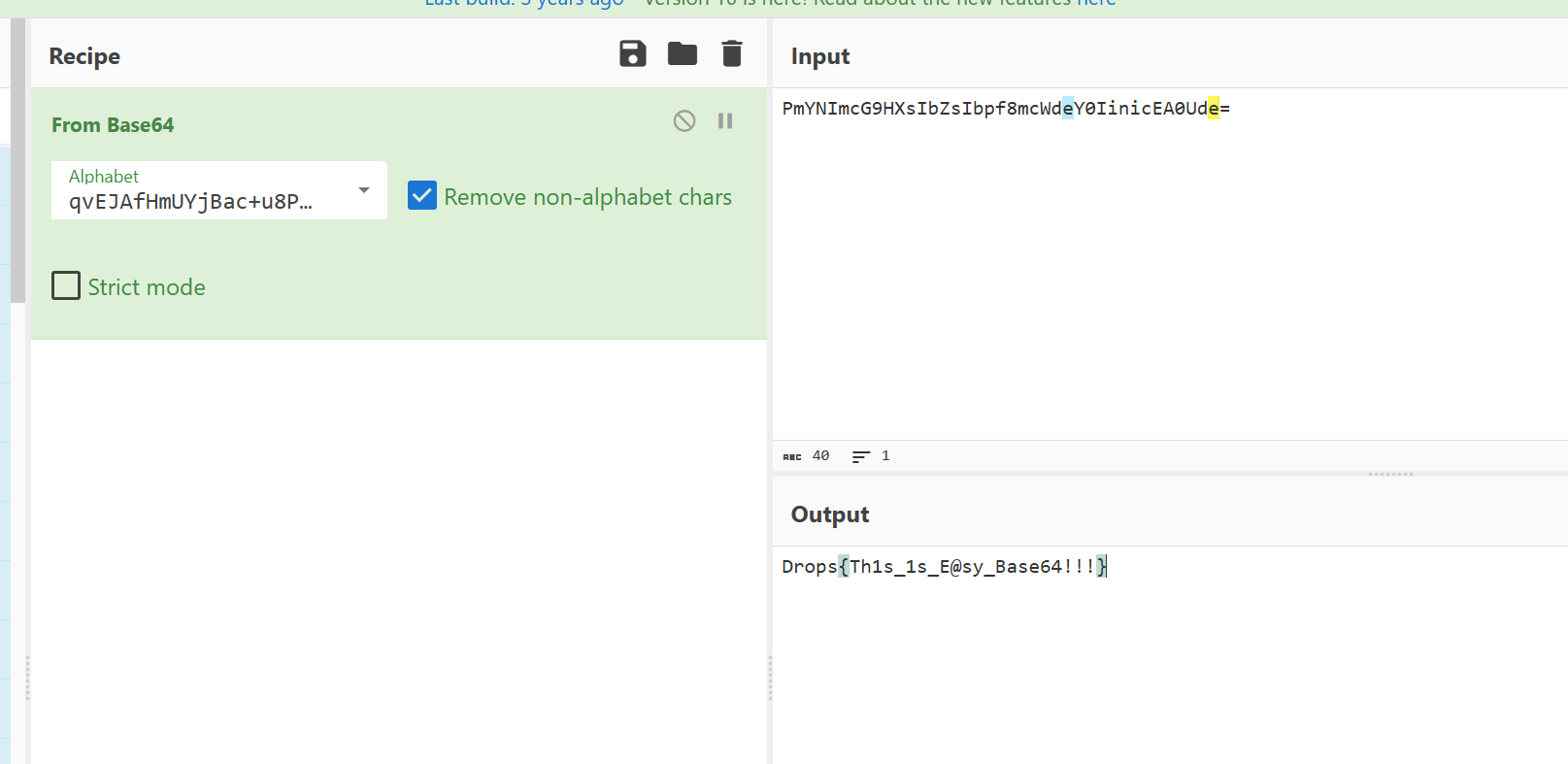
Task: Set breakpoint on From Base64 operation
Action: click(725, 120)
